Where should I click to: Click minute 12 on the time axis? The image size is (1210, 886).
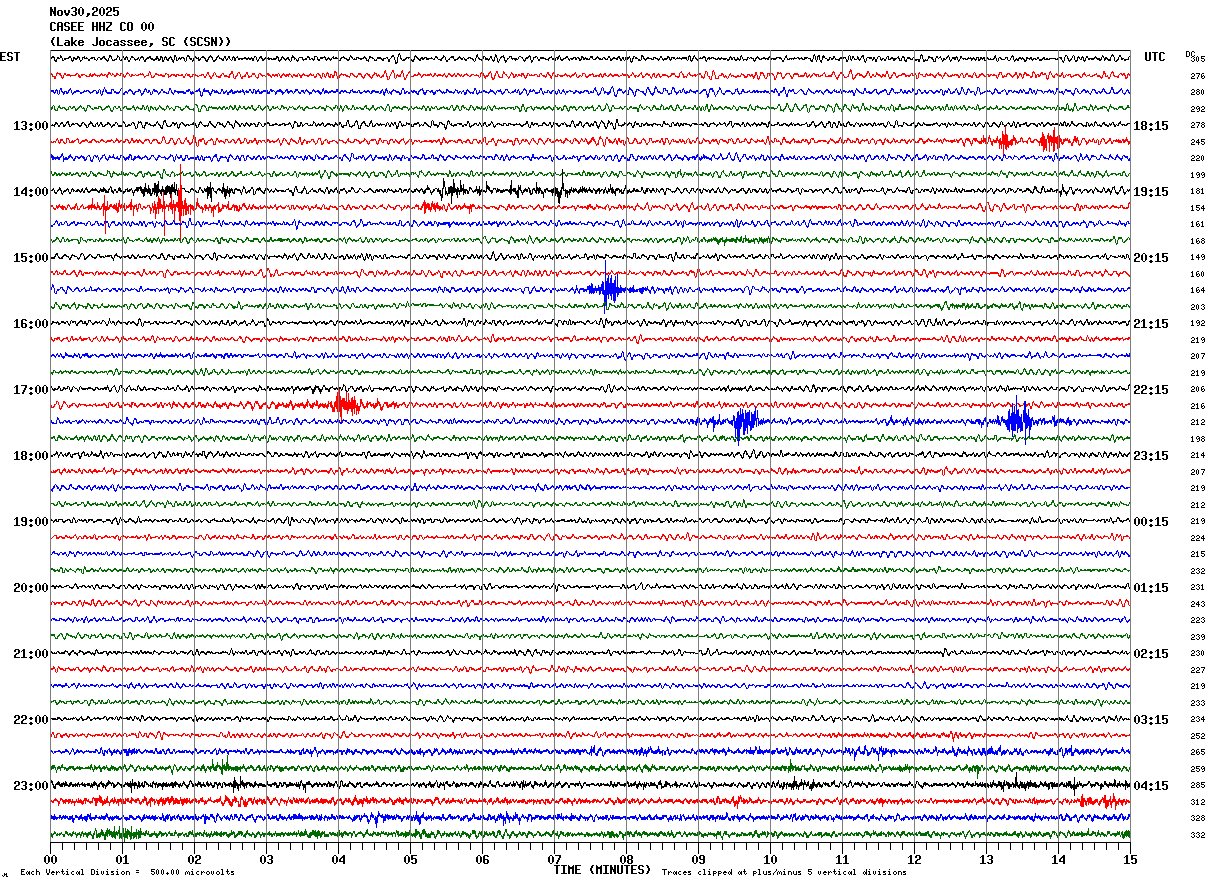pyautogui.click(x=914, y=859)
